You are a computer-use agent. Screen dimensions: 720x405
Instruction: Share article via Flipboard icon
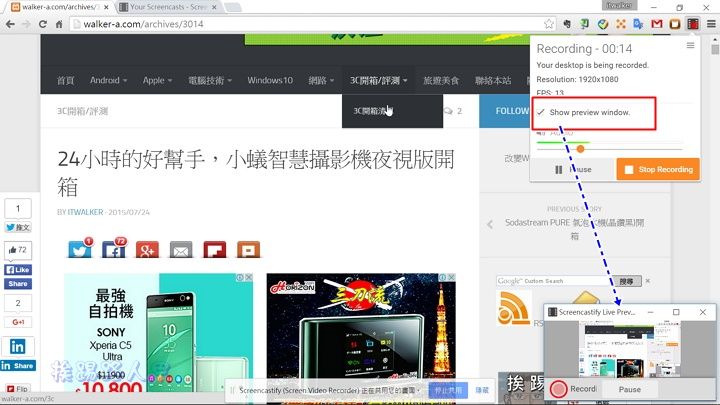click(214, 249)
